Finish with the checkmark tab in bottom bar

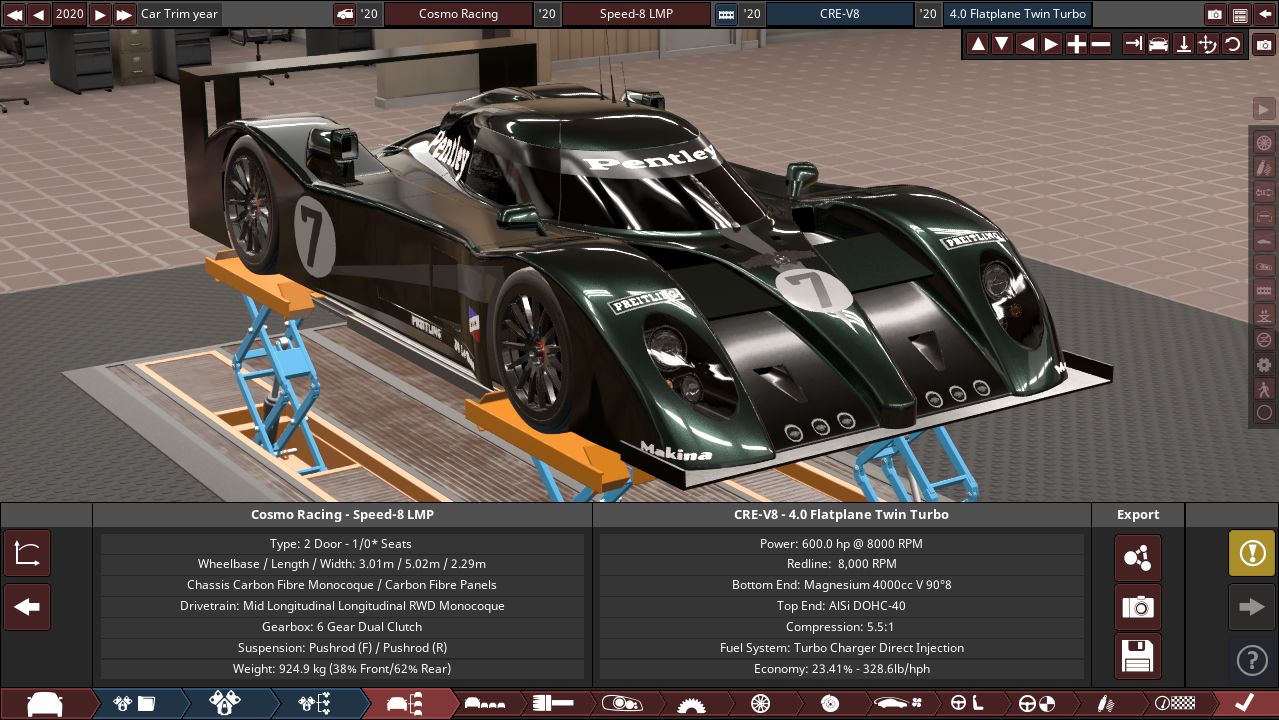pos(1244,704)
